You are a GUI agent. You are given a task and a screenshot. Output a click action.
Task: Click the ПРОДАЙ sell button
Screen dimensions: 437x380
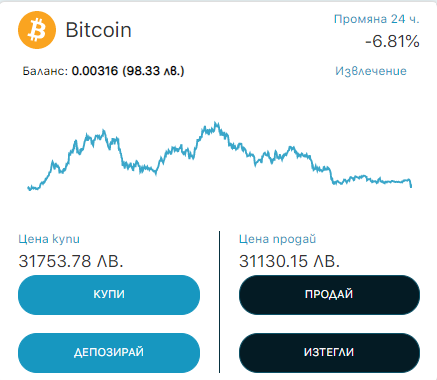pyautogui.click(x=329, y=295)
